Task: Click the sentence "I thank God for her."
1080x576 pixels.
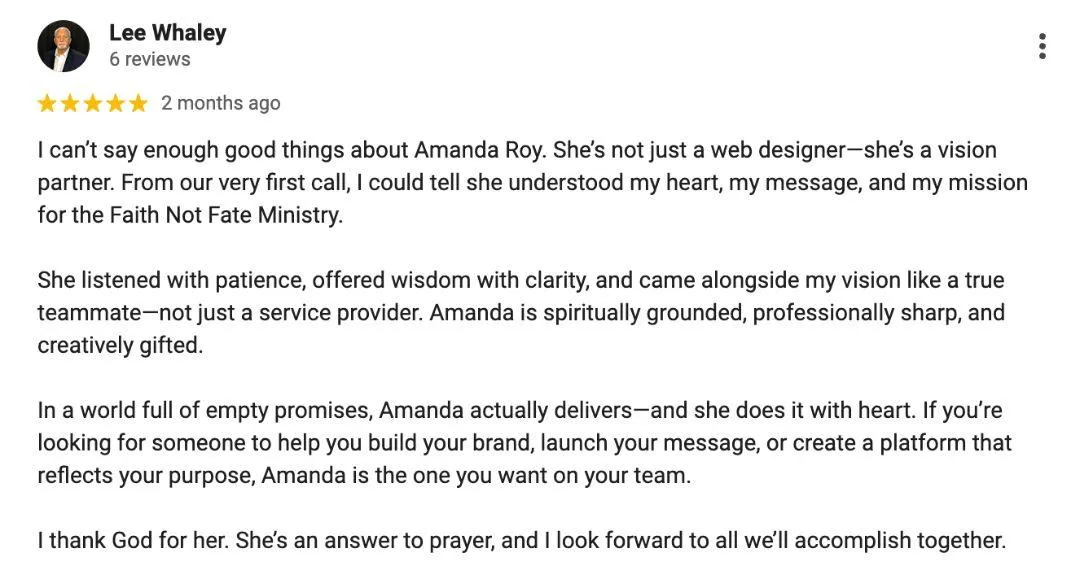Action: 133,541
